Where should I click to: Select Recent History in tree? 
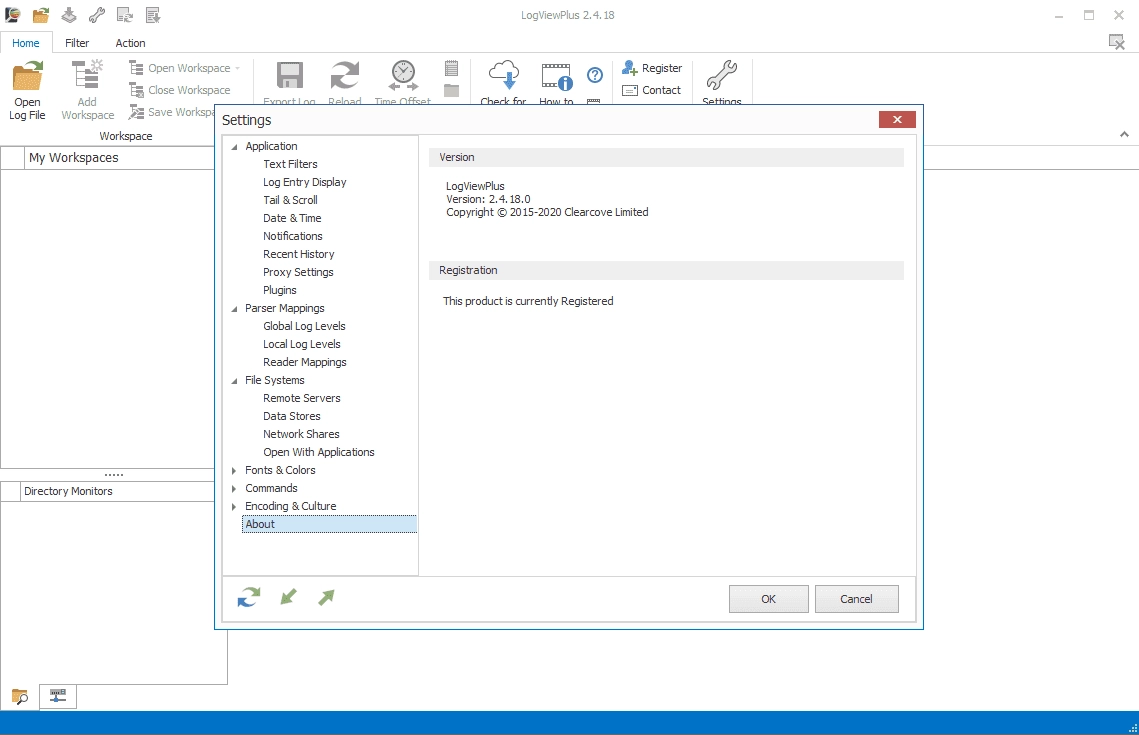pyautogui.click(x=299, y=254)
